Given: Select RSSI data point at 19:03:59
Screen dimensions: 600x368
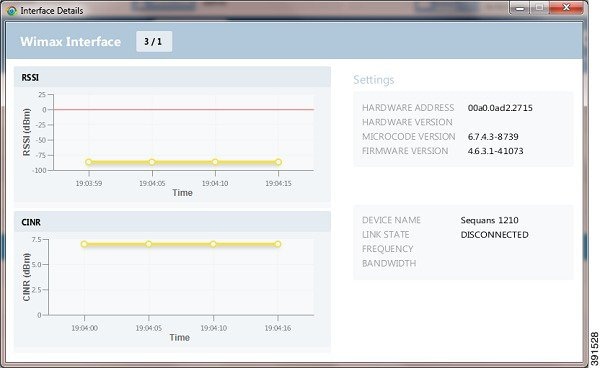Looking at the screenshot, I should click(x=89, y=162).
